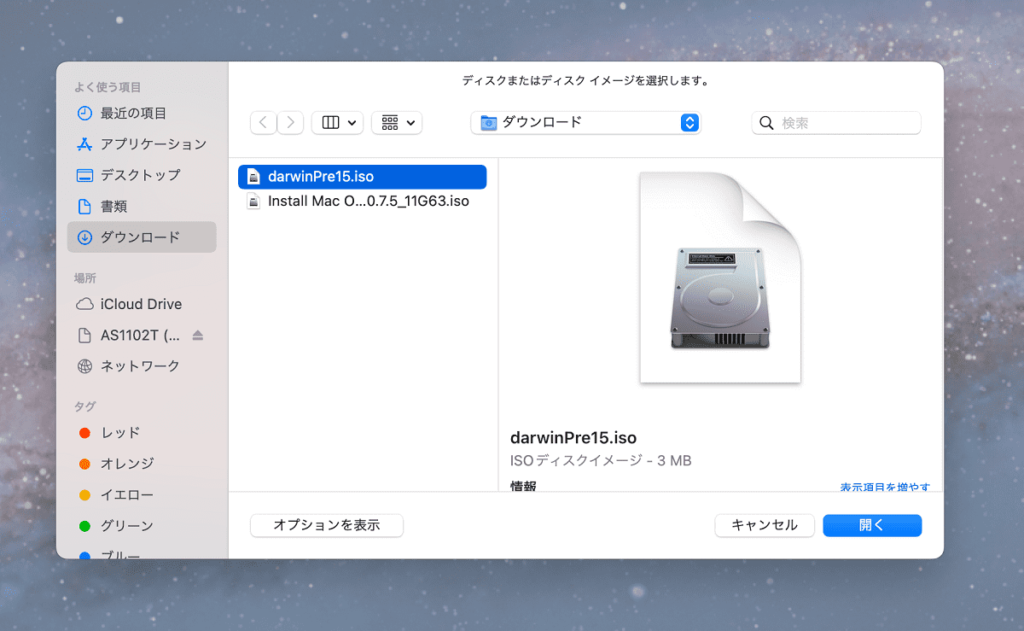The height and width of the screenshot is (631, 1024).
Task: Click the desktop icon beside デスクトップ
Action: tap(85, 175)
